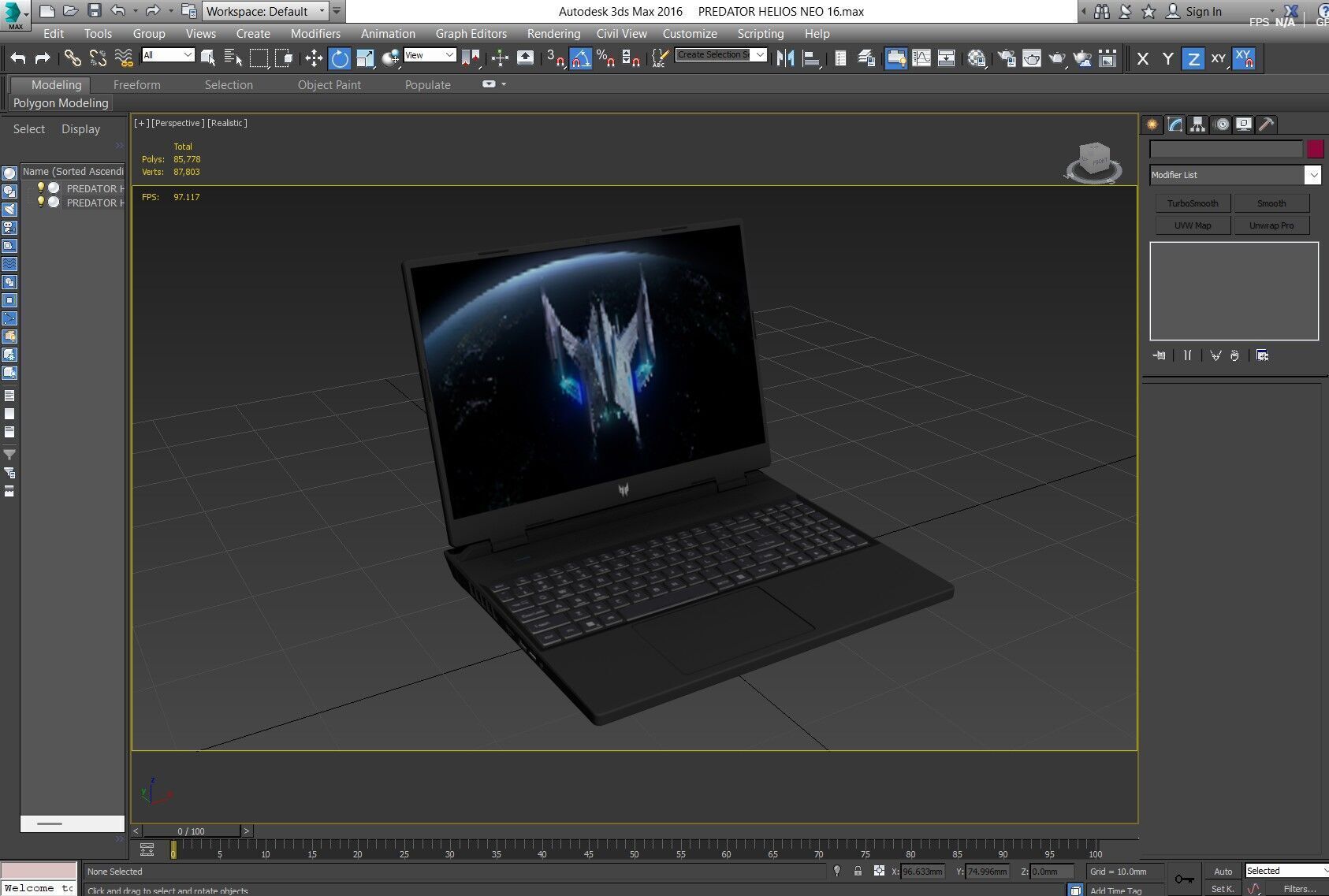Open the Create Selection Set dropdown
The width and height of the screenshot is (1329, 896).
pos(720,54)
